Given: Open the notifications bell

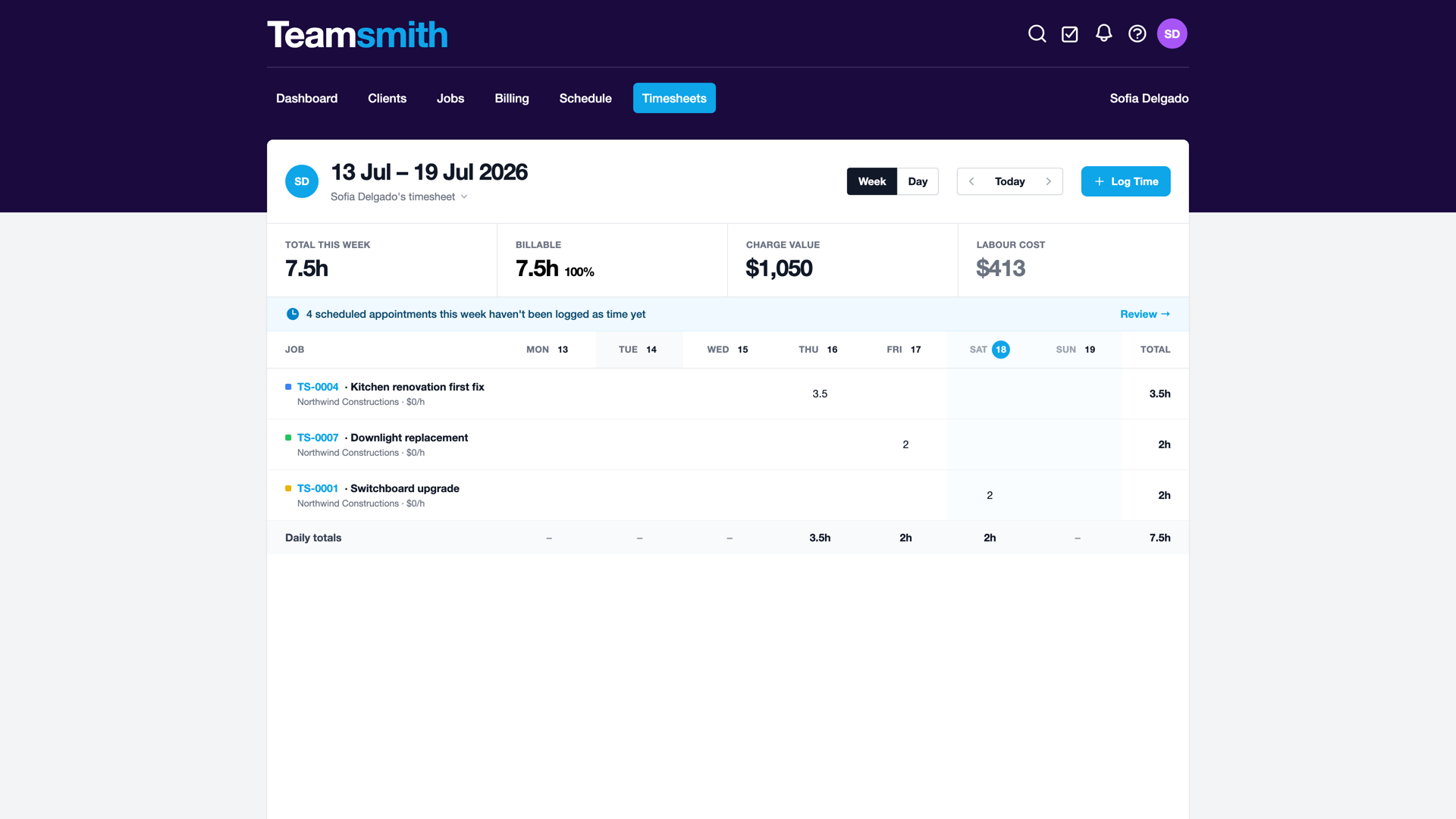Looking at the screenshot, I should point(1103,33).
